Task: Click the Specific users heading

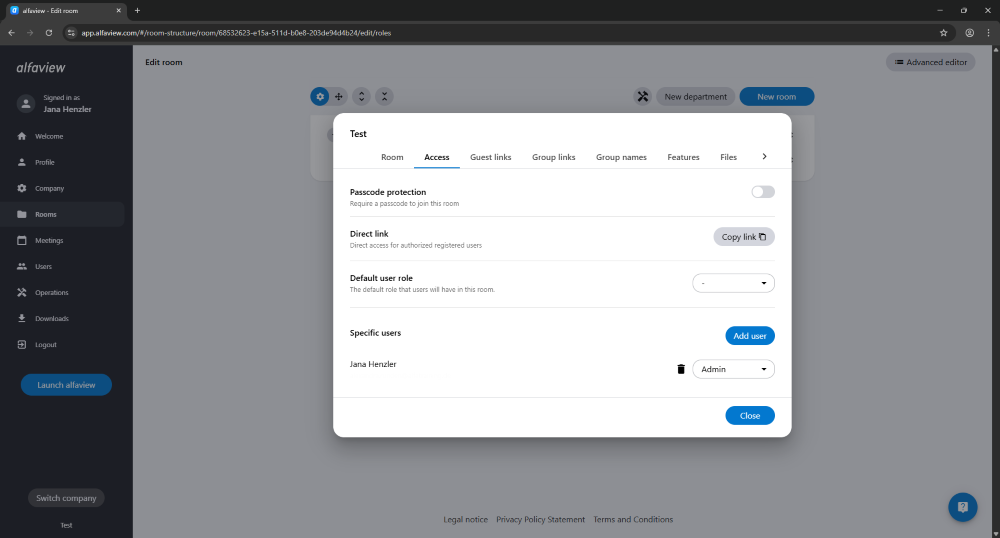Action: [375, 333]
